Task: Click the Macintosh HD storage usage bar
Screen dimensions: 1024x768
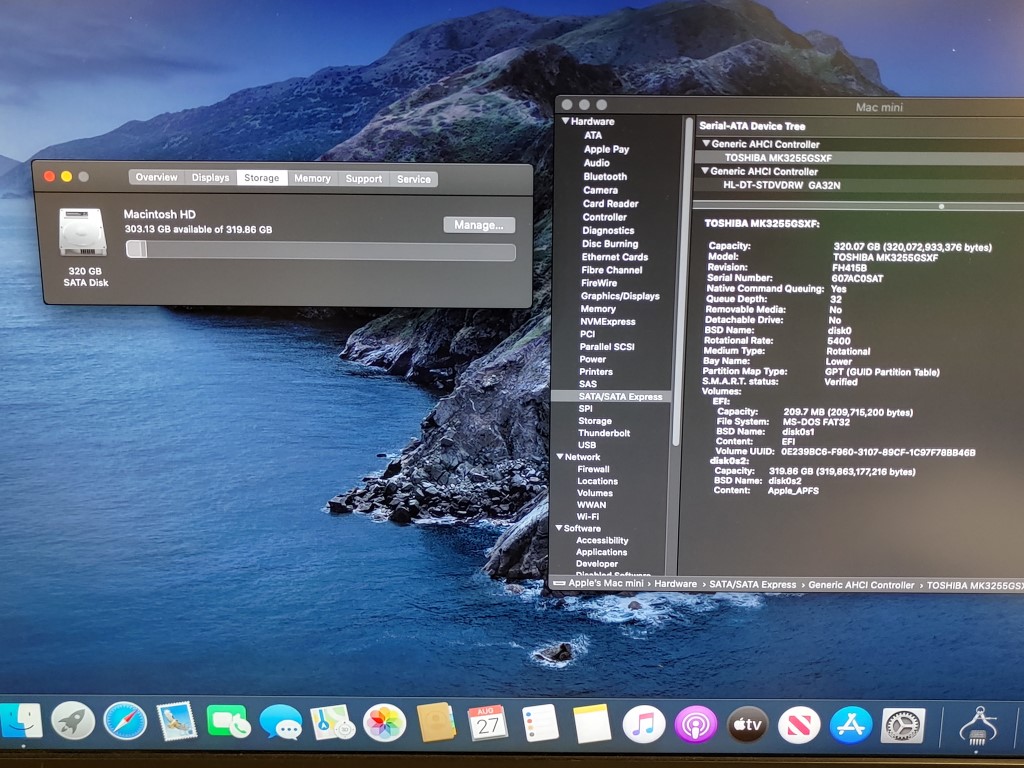Action: coord(320,250)
